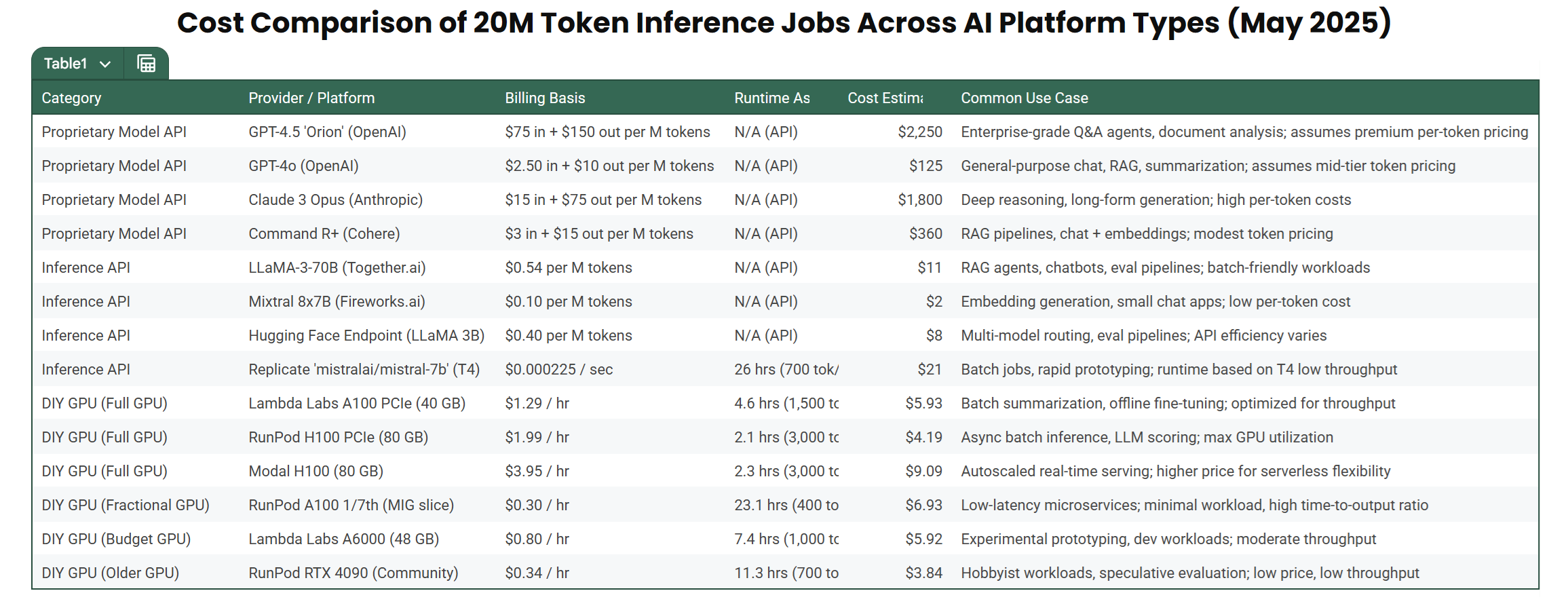Click the 4.6 hrs runtime cell
The width and height of the screenshot is (1568, 610).
click(x=786, y=403)
